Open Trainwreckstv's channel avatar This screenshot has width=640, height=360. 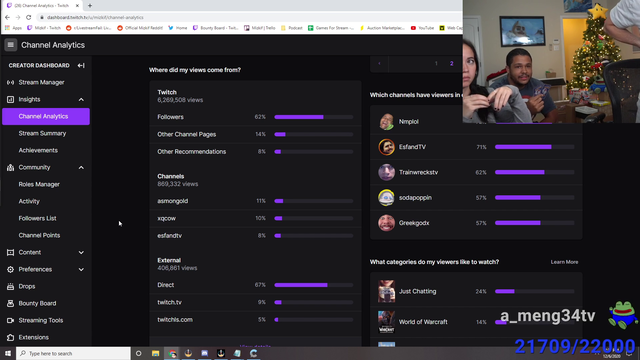[386, 172]
